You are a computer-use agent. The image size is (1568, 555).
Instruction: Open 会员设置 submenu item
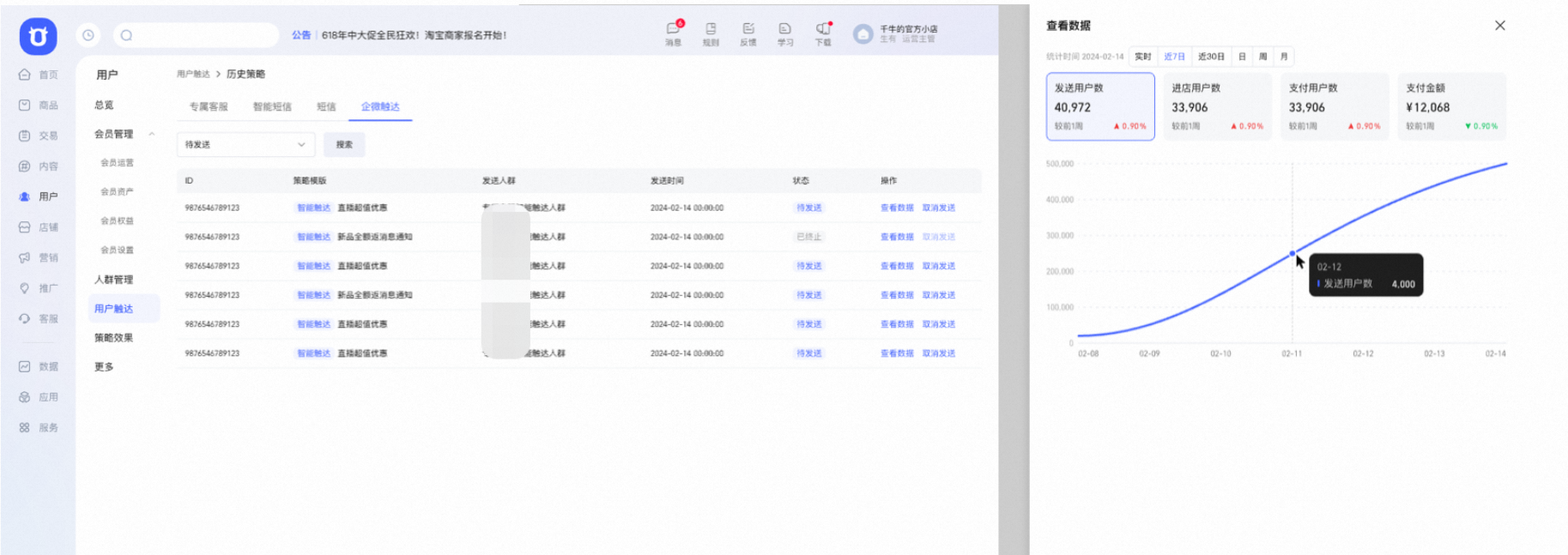[117, 250]
